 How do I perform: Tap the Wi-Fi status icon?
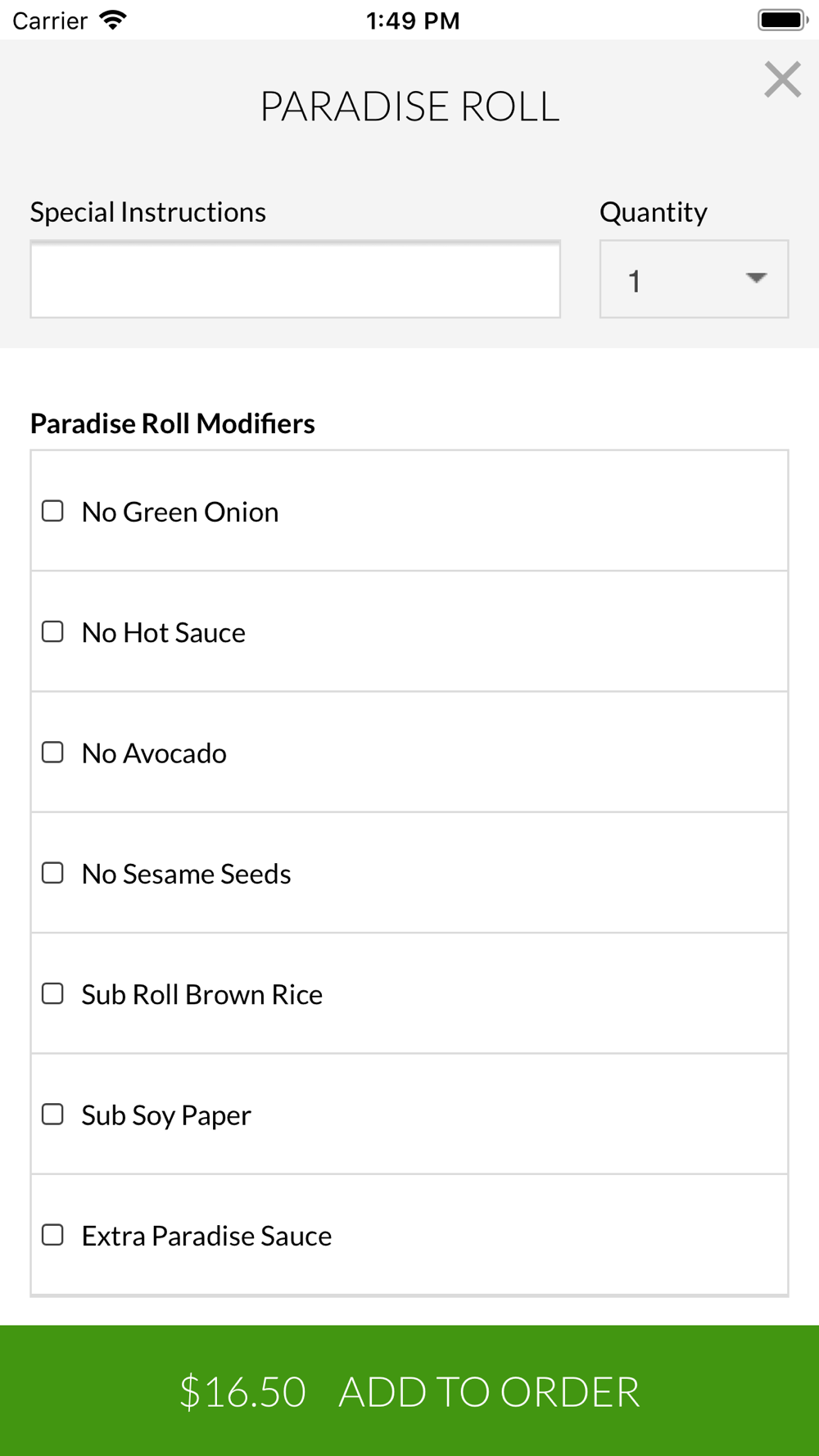click(x=113, y=20)
